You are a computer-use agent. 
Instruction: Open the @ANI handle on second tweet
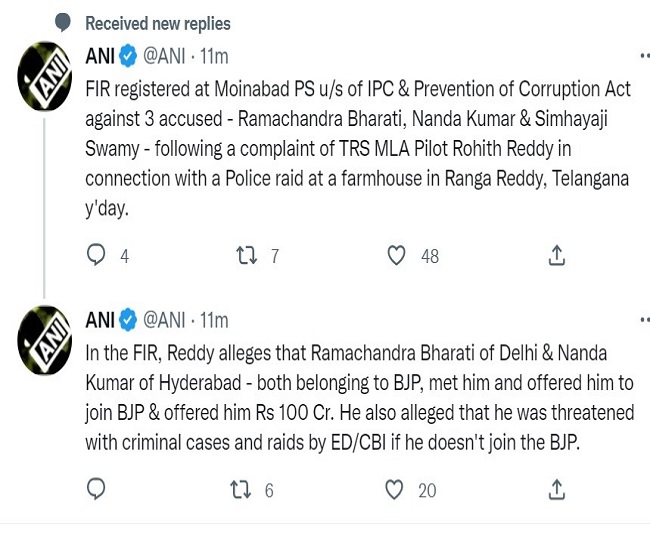[x=167, y=320]
